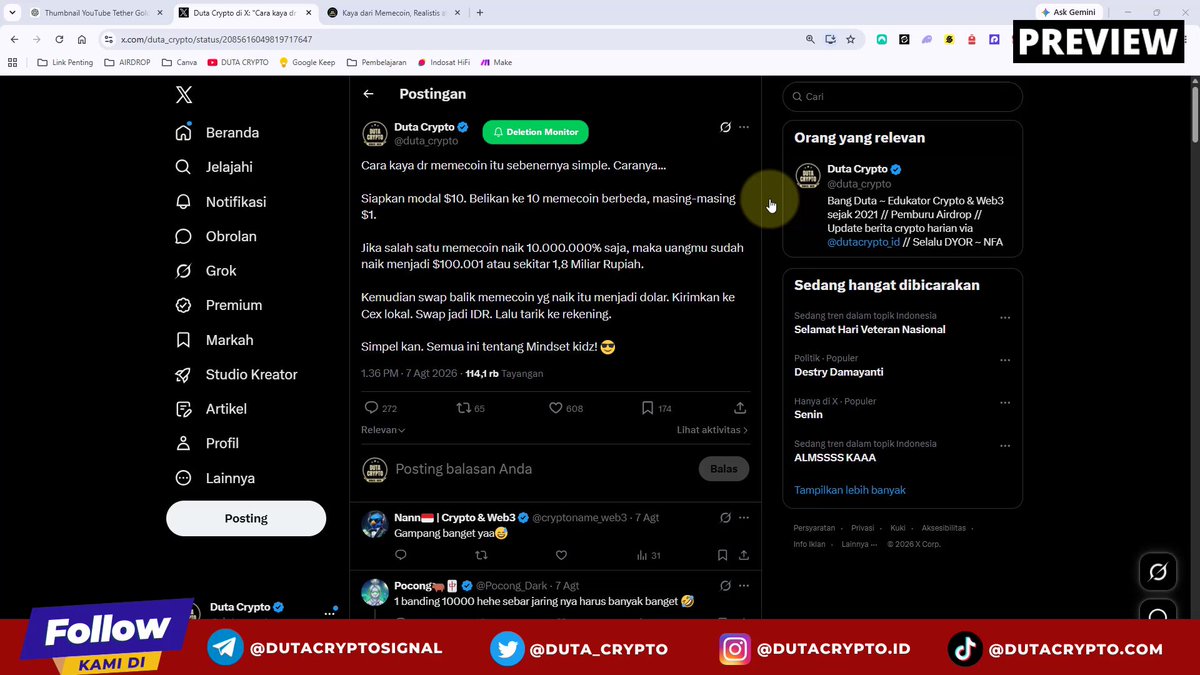Open Premium in the sidebar
The width and height of the screenshot is (1200, 675).
(219, 305)
